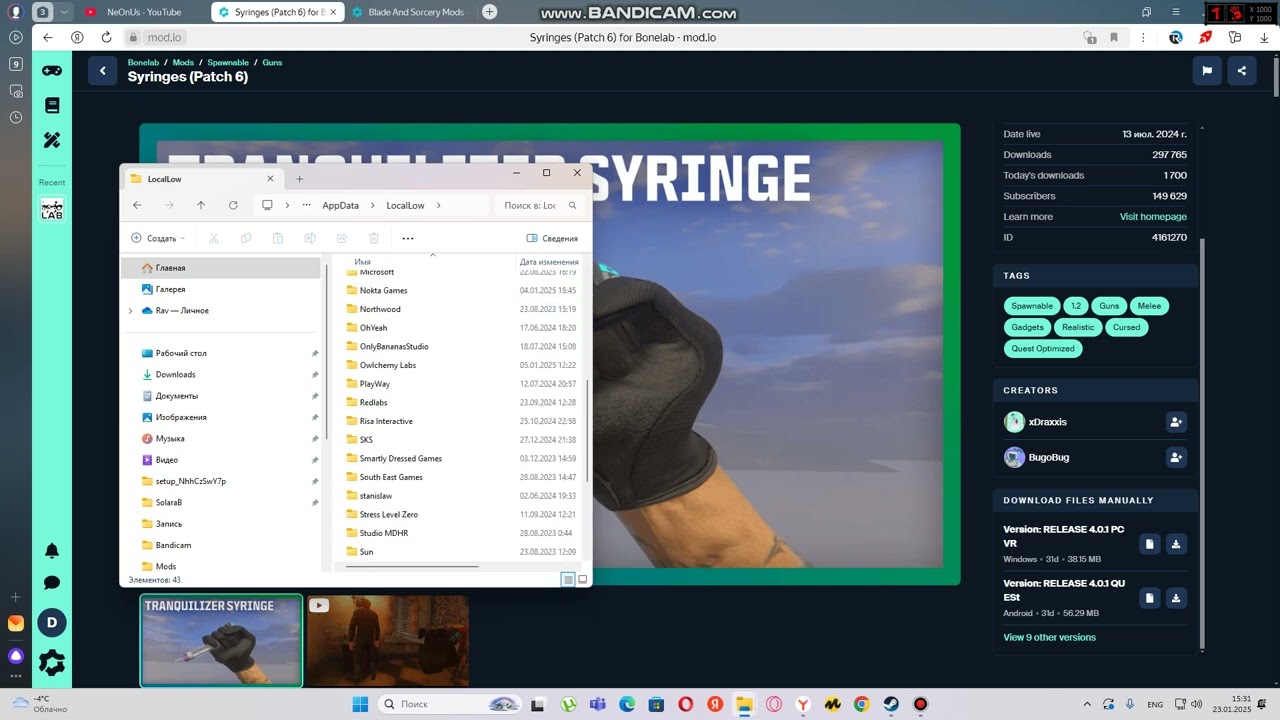Screen dimensions: 1280x720
Task: Select the Cursed tag
Action: [x=1126, y=327]
